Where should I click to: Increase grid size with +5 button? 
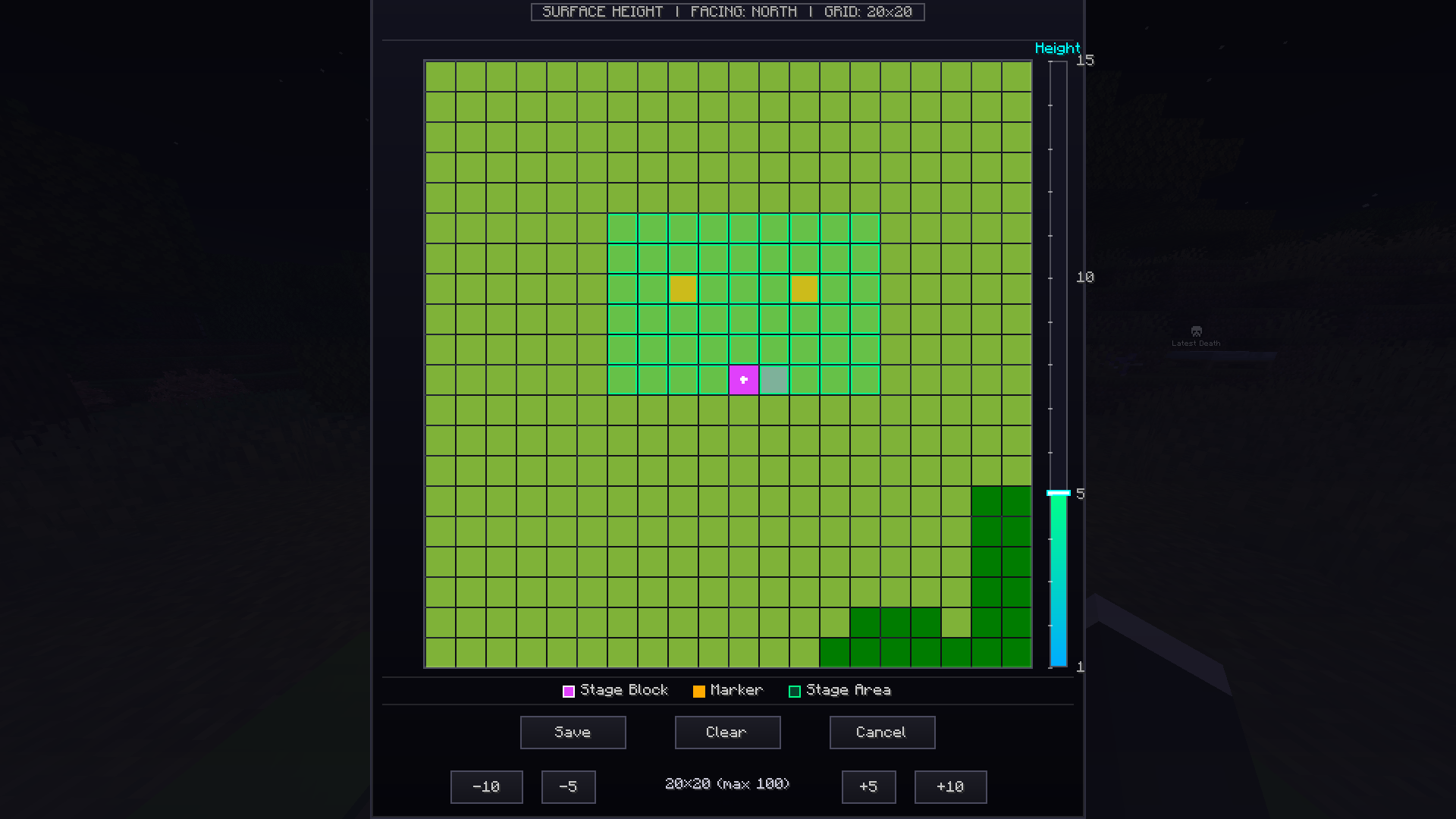[x=868, y=787]
